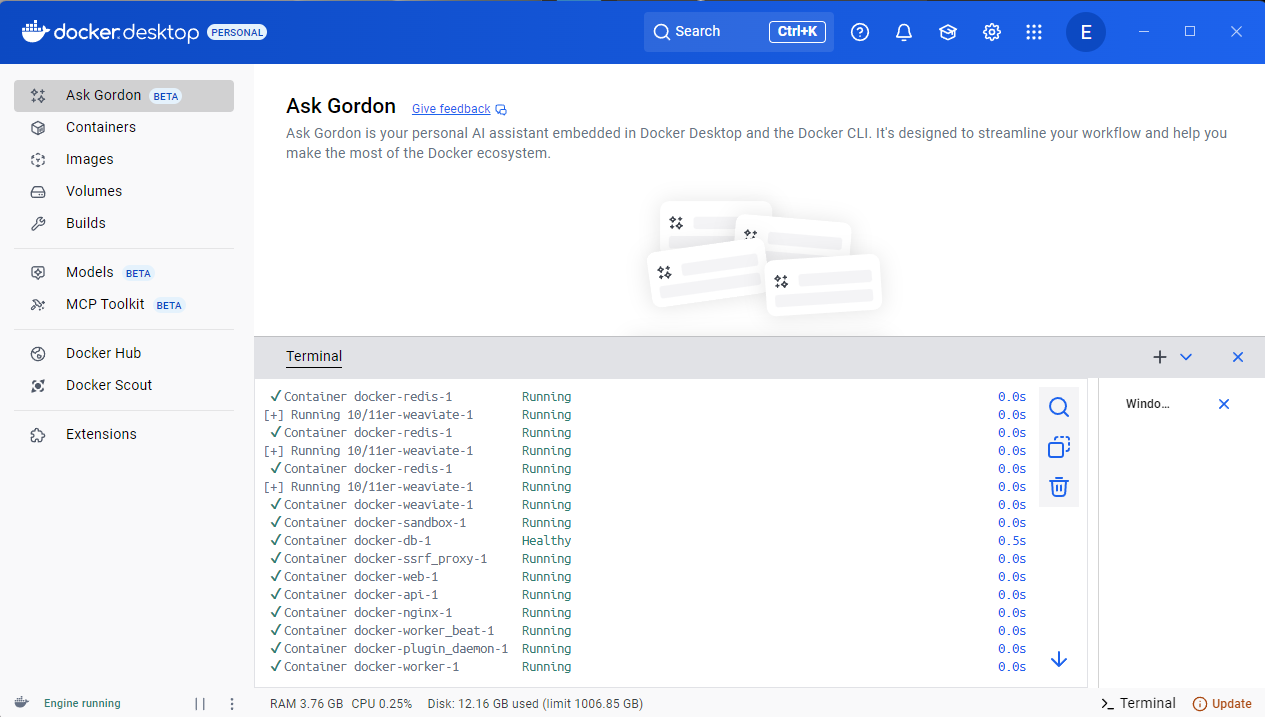
Task: Add a new terminal with plus icon
Action: tap(1160, 357)
